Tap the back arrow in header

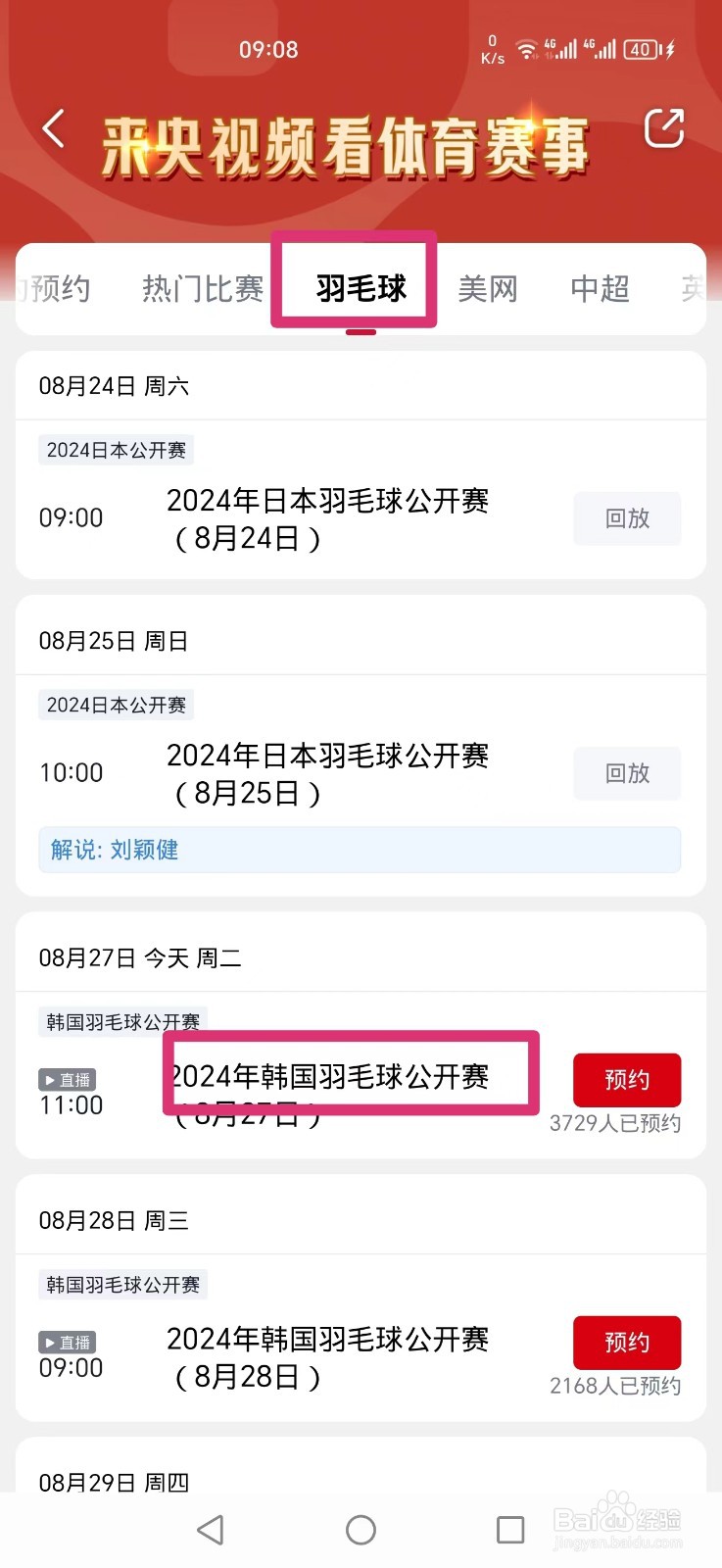click(x=54, y=129)
